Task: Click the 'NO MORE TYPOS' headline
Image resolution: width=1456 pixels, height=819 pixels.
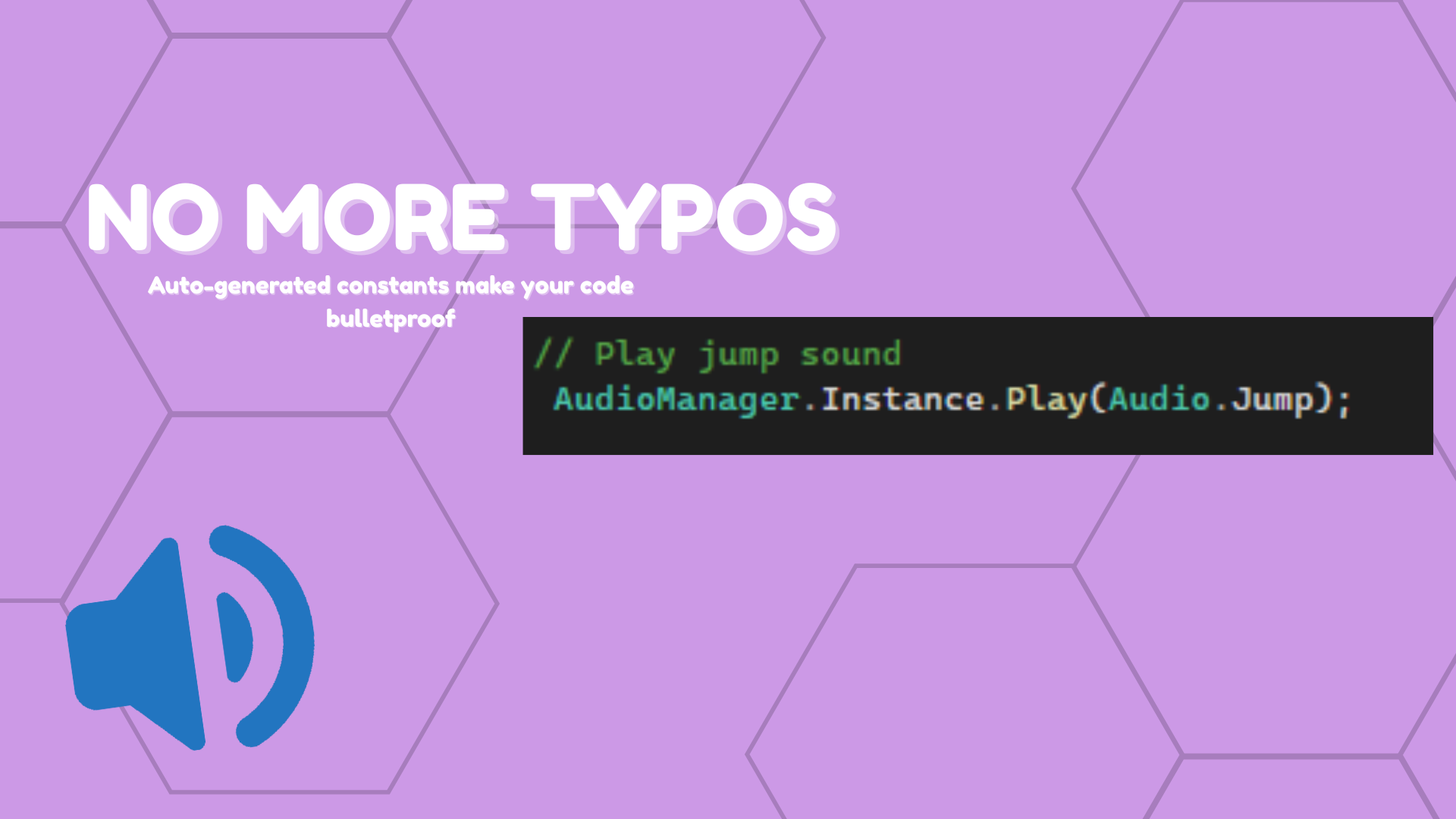Action: (x=463, y=218)
